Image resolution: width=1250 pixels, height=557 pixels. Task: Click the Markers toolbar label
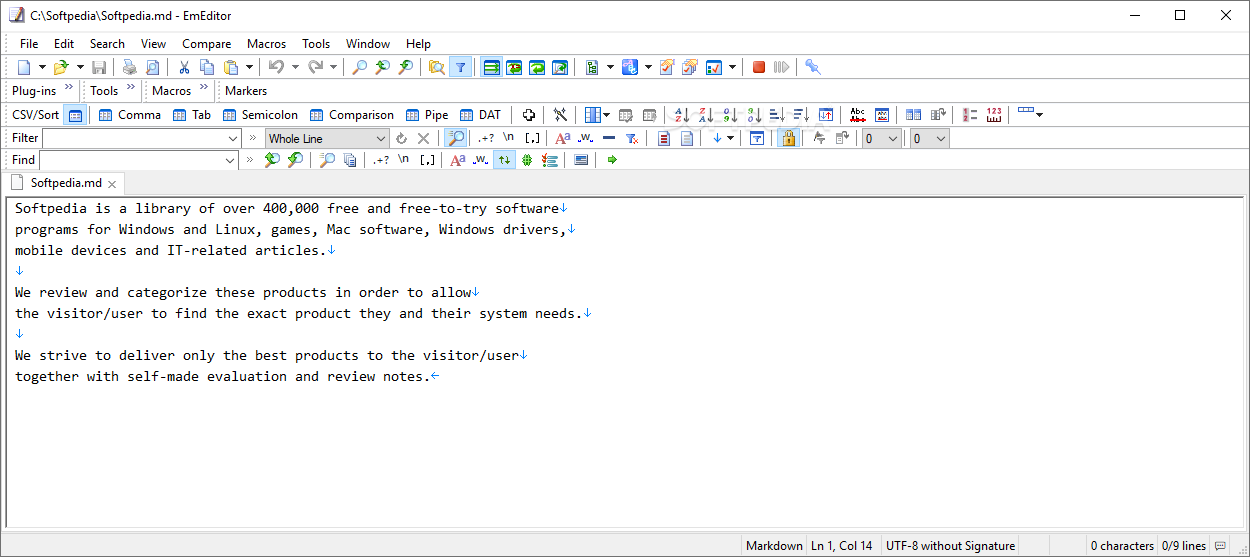[x=246, y=91]
